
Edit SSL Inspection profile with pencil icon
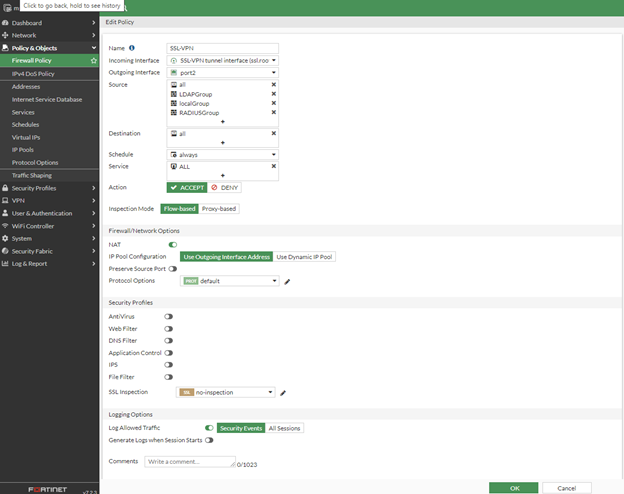coord(283,393)
